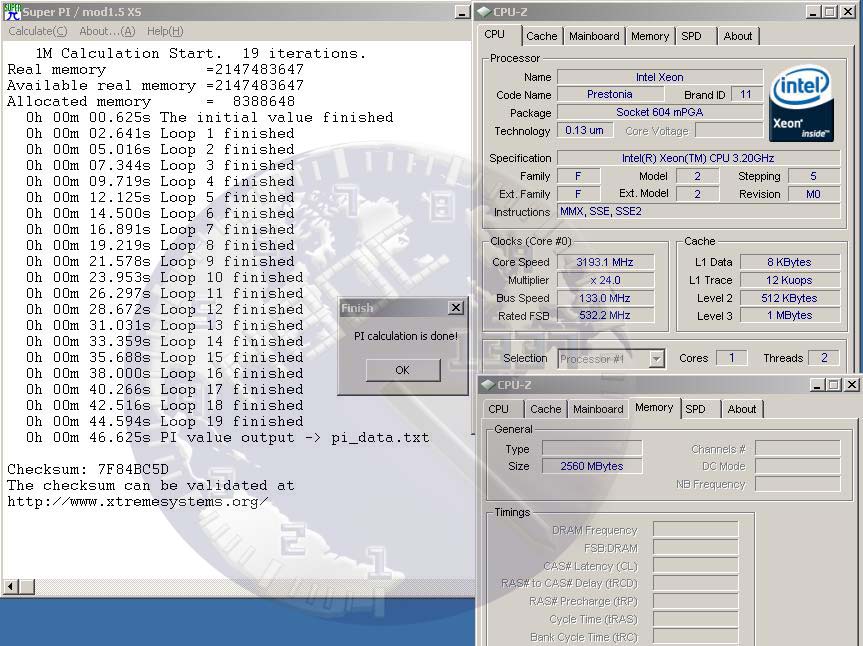Switch to Memory tab in upper CPU-Z
The width and height of the screenshot is (863, 646).
pyautogui.click(x=649, y=36)
